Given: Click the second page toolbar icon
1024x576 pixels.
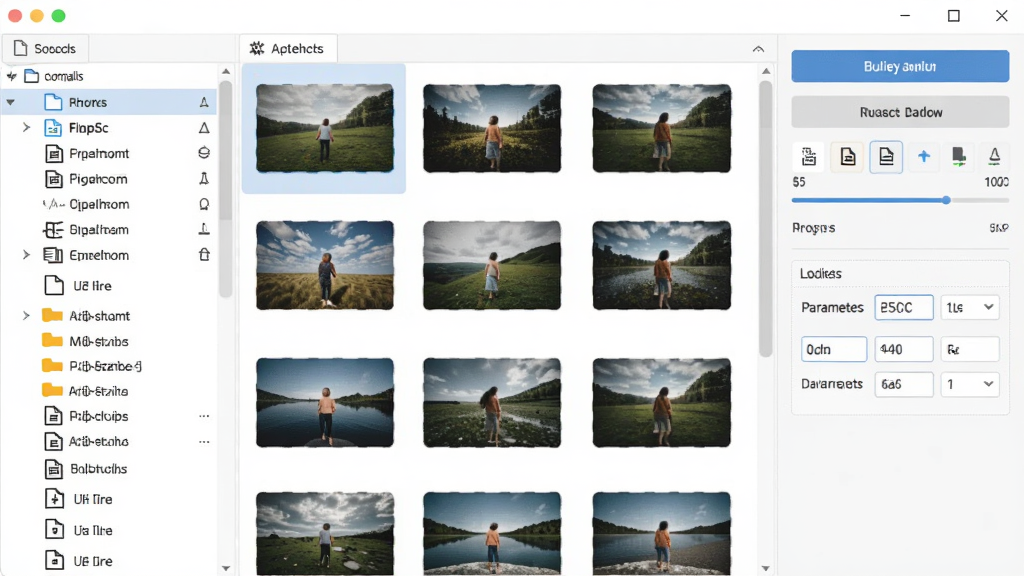Looking at the screenshot, I should click(848, 157).
